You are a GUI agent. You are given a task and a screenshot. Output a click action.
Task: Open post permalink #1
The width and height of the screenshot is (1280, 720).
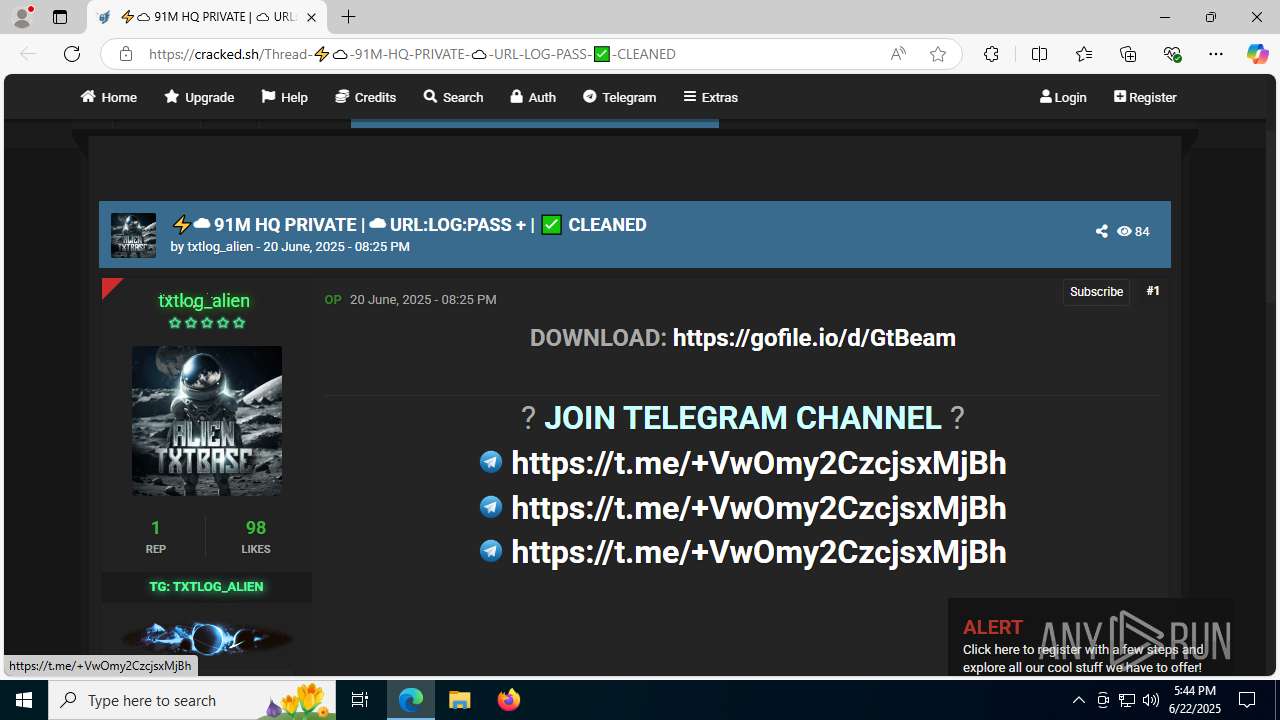pos(1153,291)
